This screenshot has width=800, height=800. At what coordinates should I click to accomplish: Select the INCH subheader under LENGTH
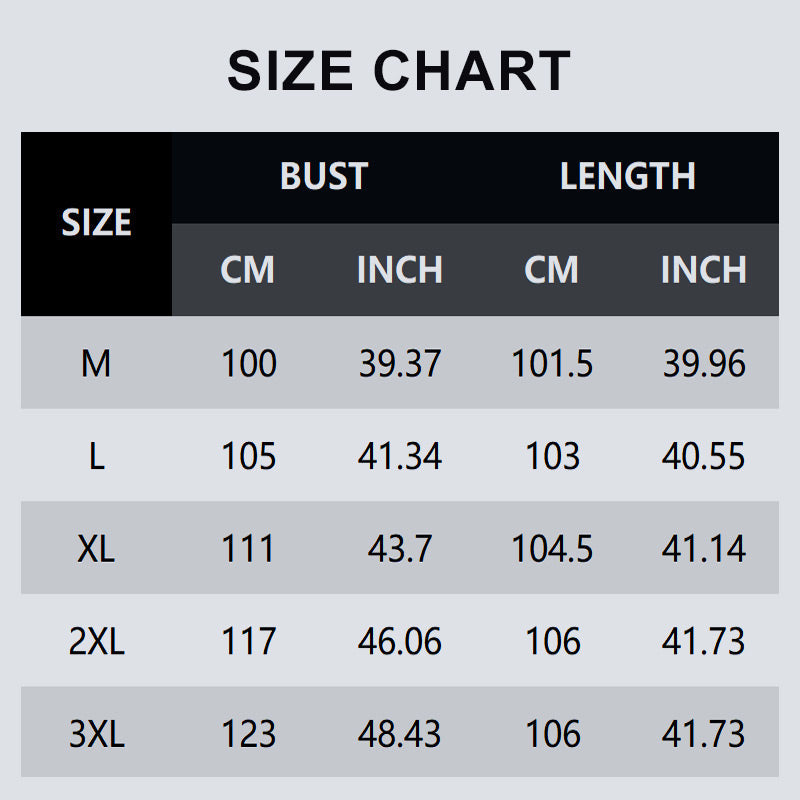[x=704, y=269]
